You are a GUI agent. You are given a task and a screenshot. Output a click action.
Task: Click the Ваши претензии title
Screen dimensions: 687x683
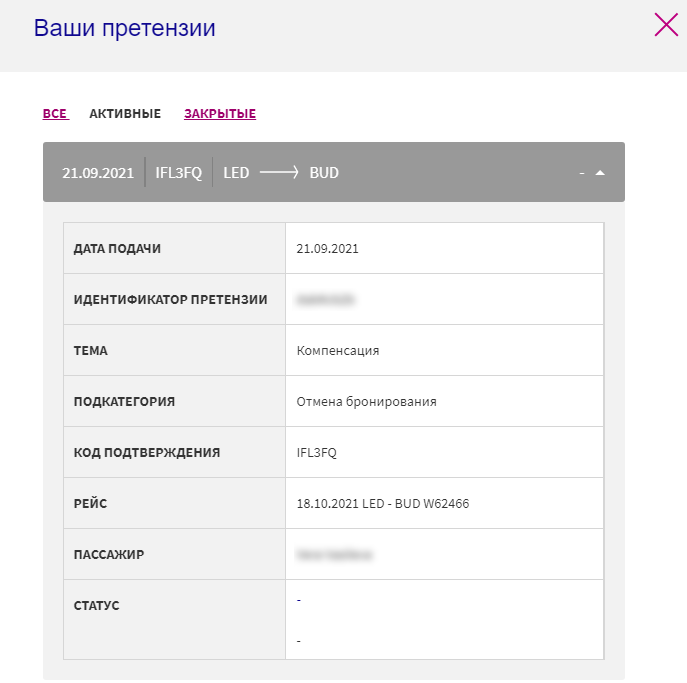coord(125,28)
